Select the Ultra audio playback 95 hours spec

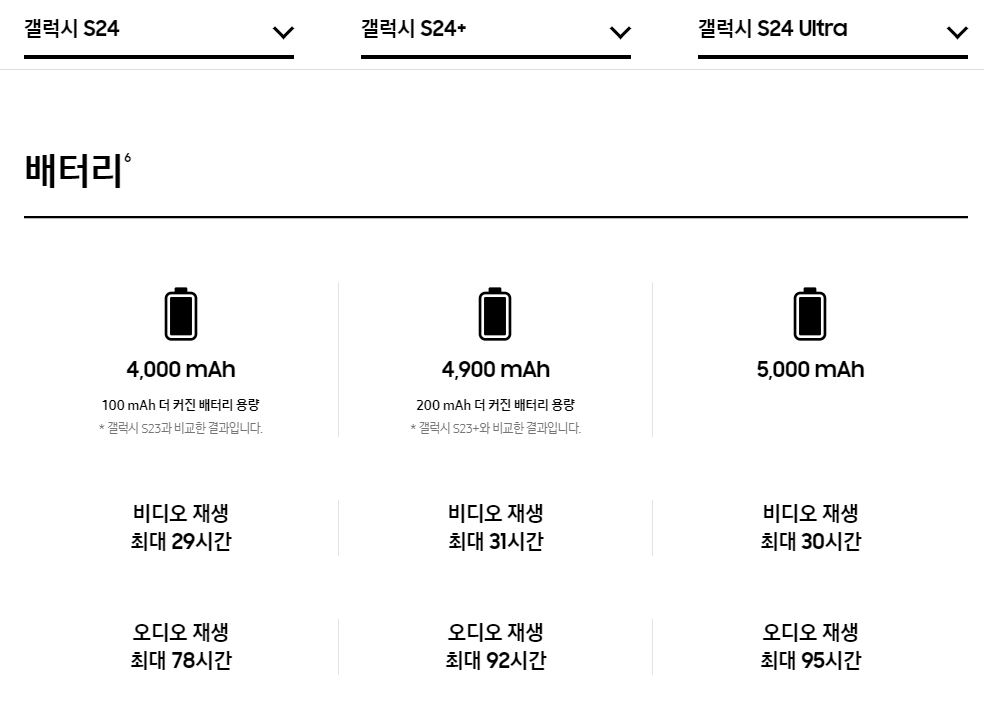point(808,646)
